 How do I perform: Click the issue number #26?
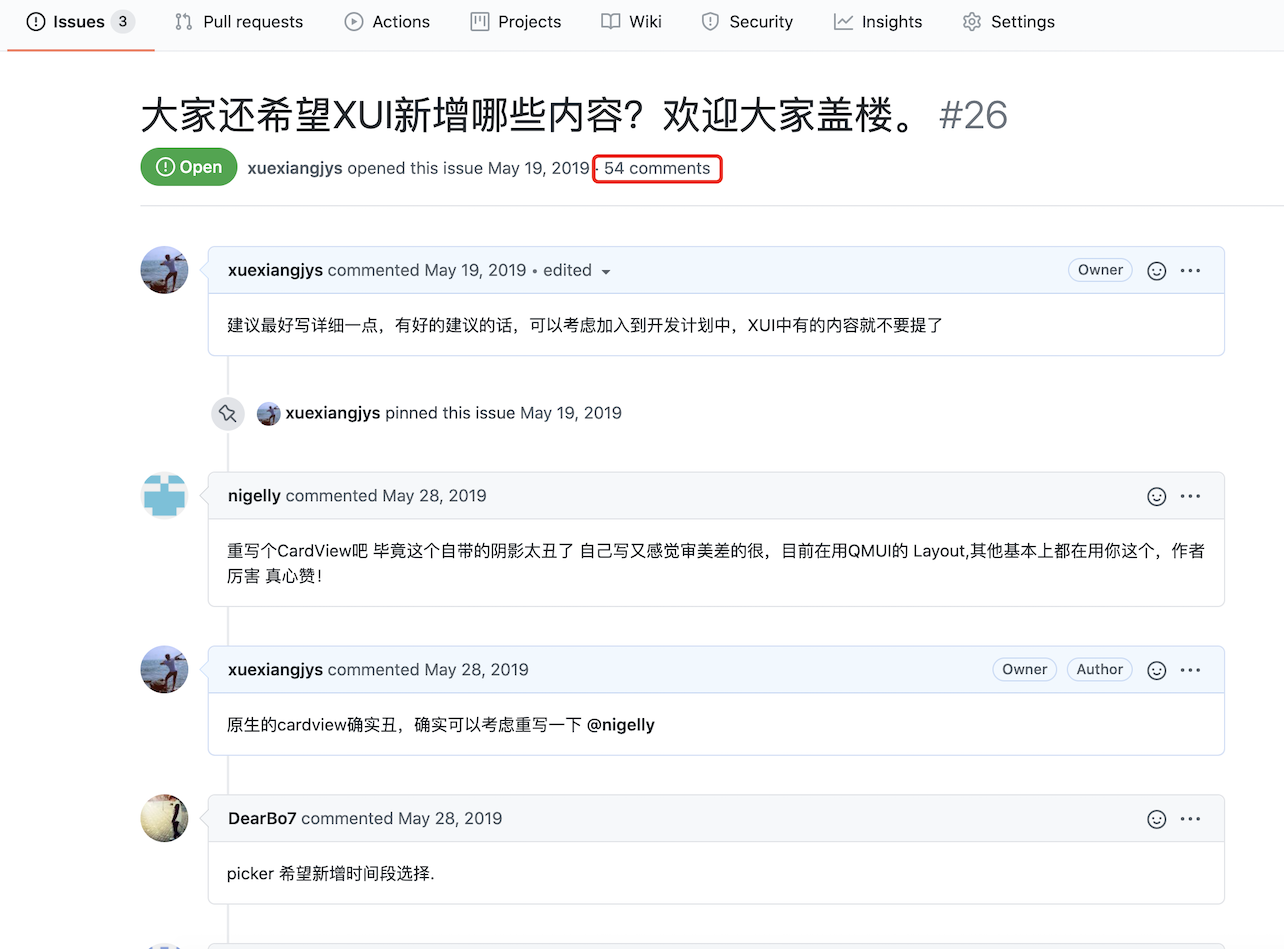tap(973, 116)
